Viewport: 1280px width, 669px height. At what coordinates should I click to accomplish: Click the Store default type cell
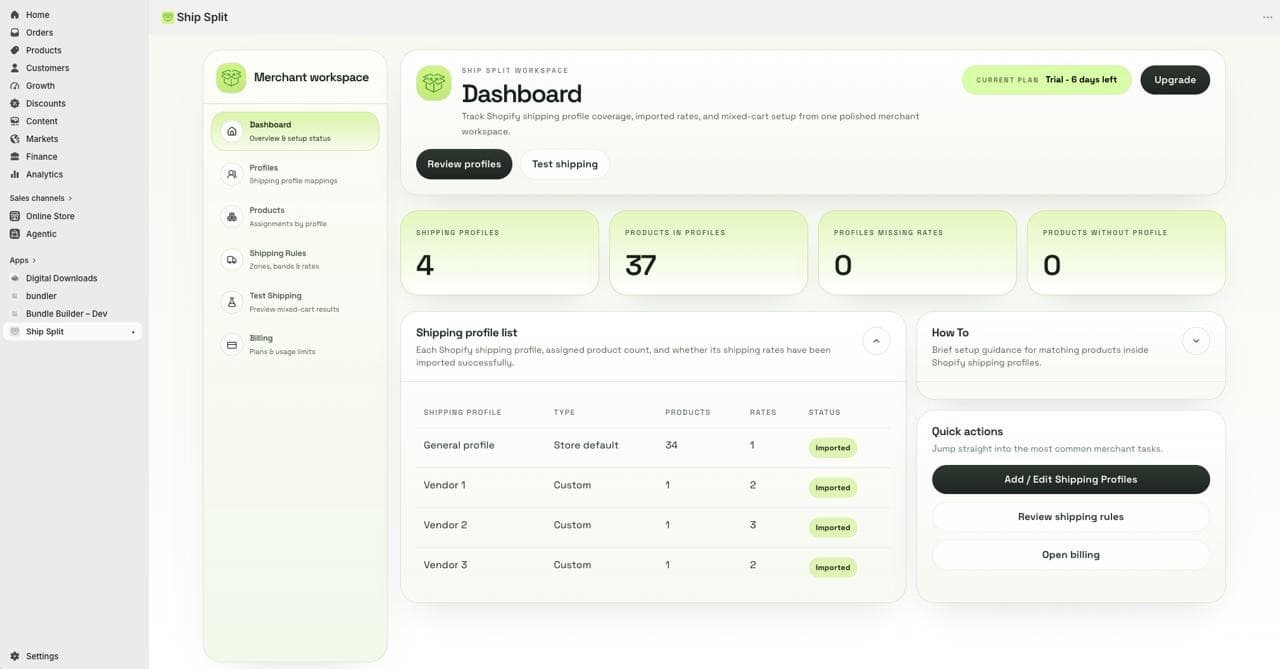(x=586, y=445)
